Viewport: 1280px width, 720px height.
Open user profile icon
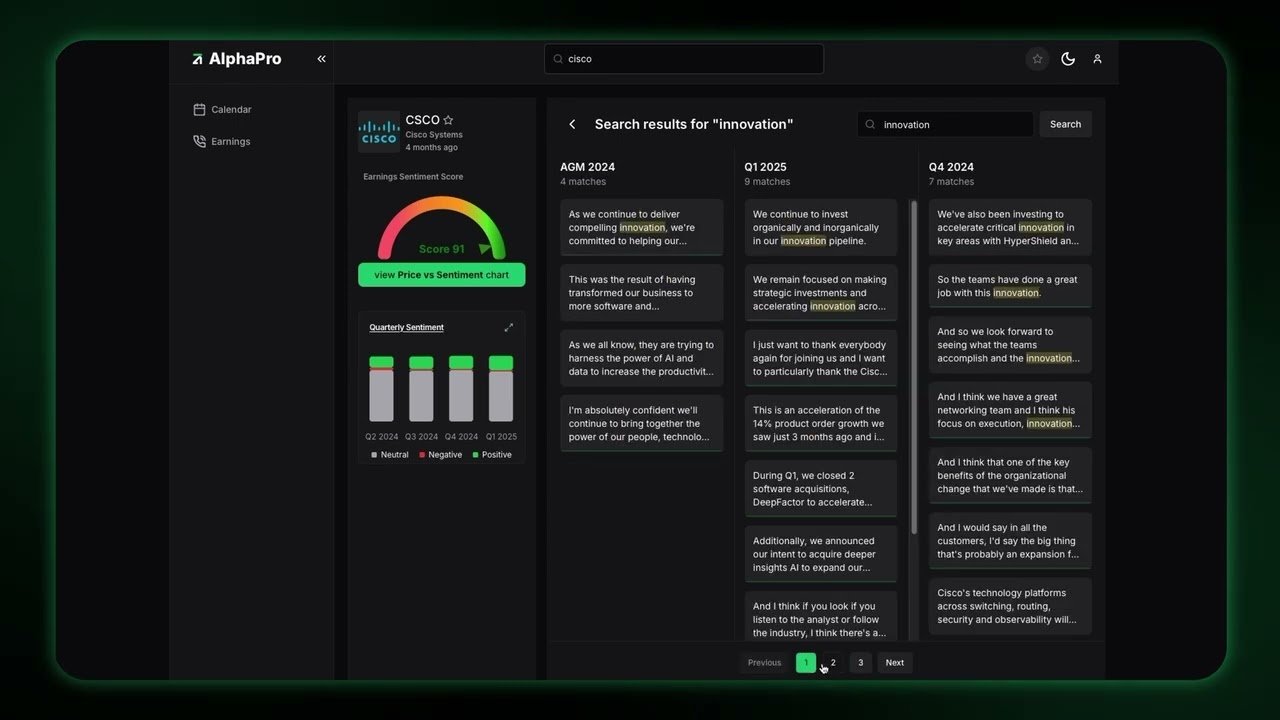(1097, 59)
